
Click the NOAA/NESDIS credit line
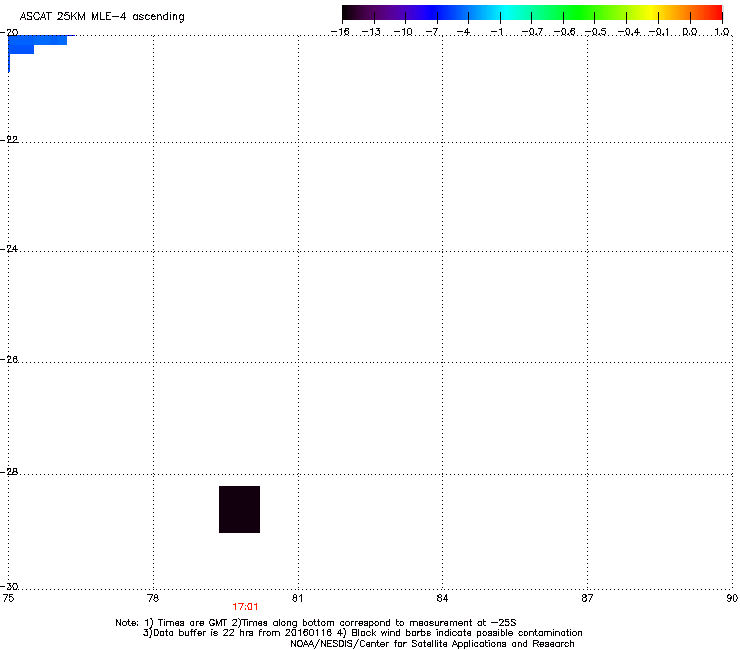point(432,644)
